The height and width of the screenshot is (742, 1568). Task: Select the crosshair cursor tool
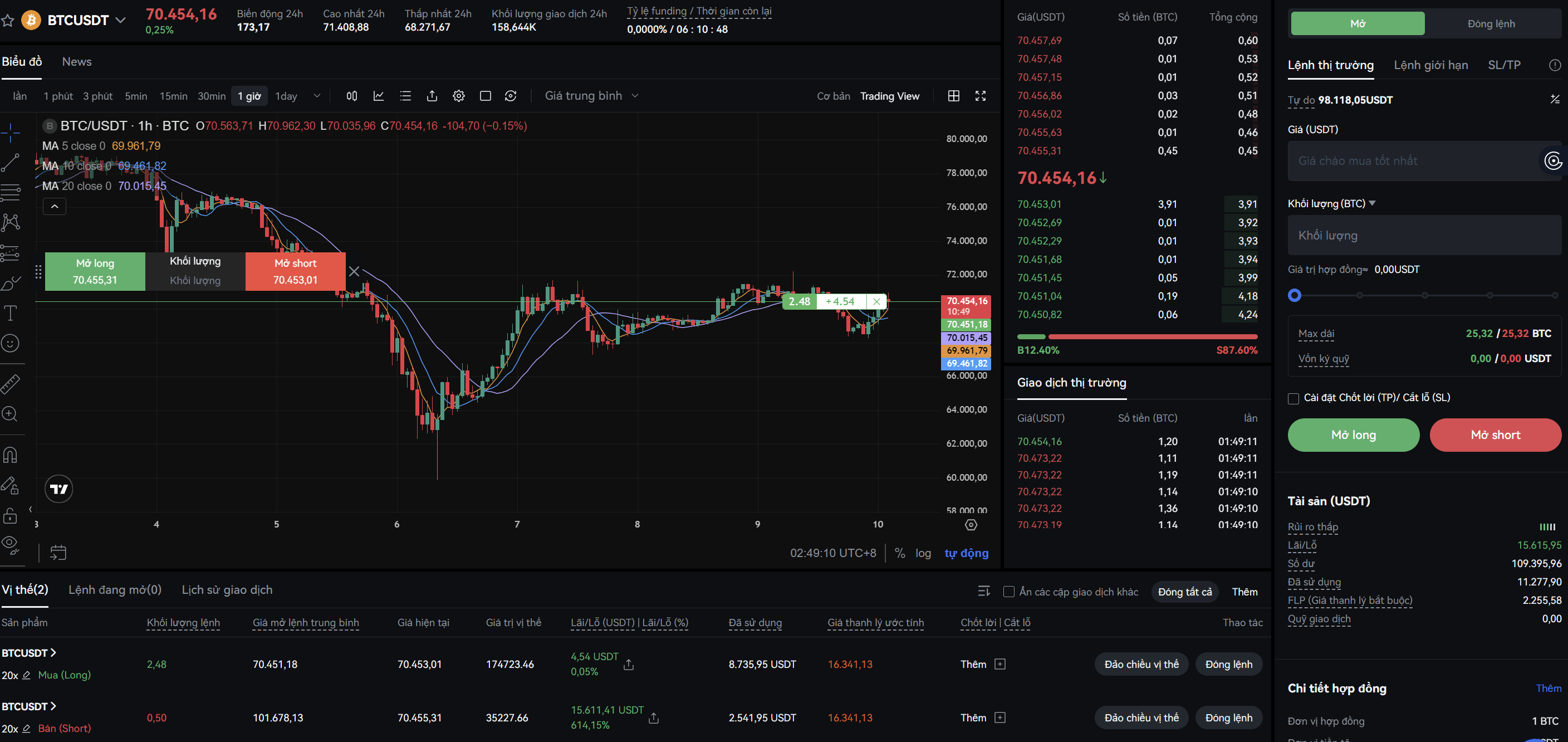pos(11,131)
